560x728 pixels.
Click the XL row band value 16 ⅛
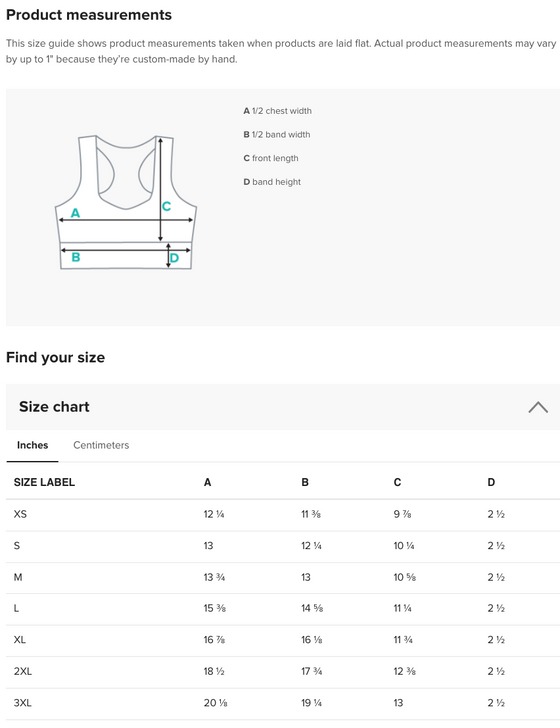point(312,640)
